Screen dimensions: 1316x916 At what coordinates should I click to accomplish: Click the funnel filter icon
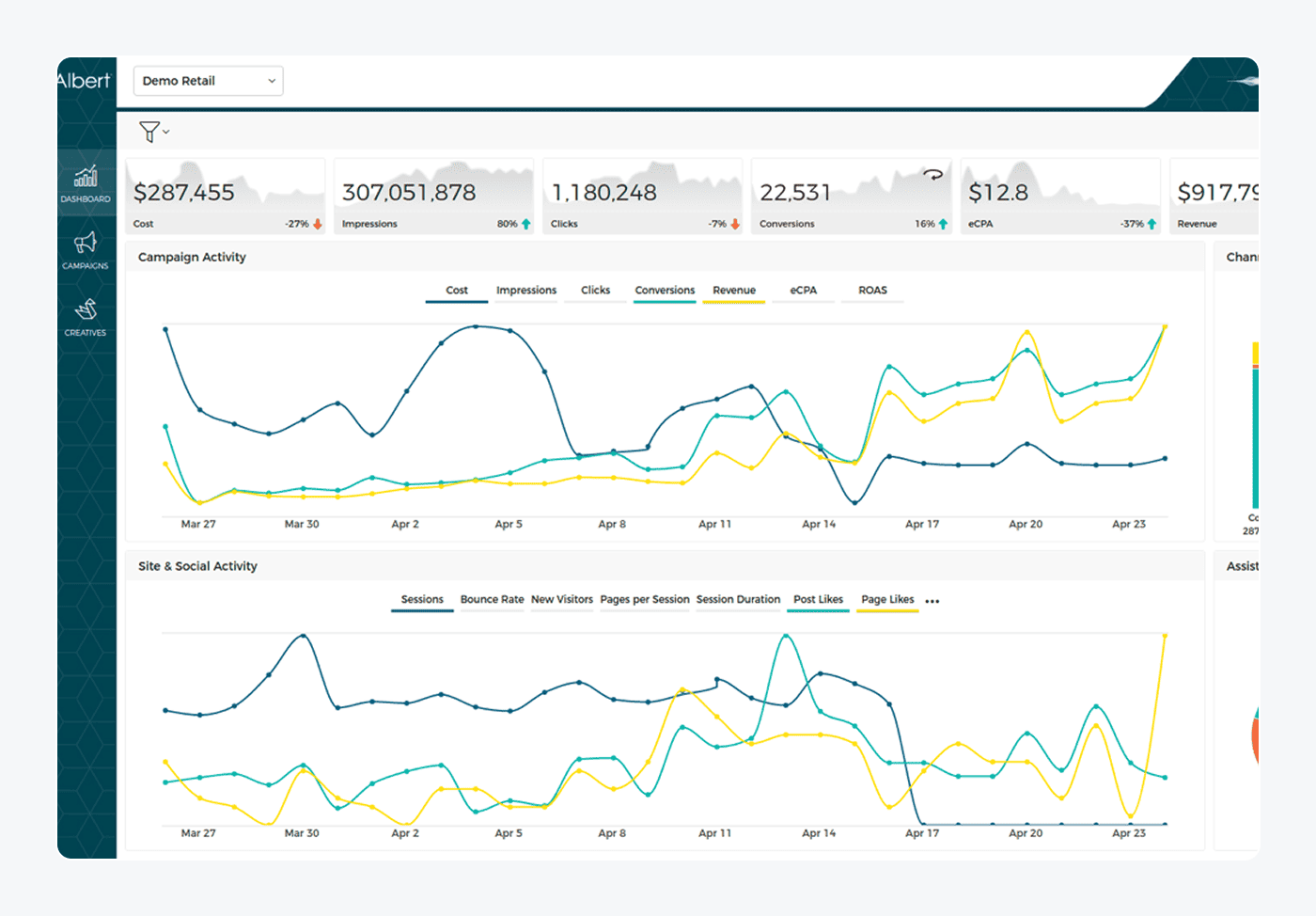tap(149, 132)
